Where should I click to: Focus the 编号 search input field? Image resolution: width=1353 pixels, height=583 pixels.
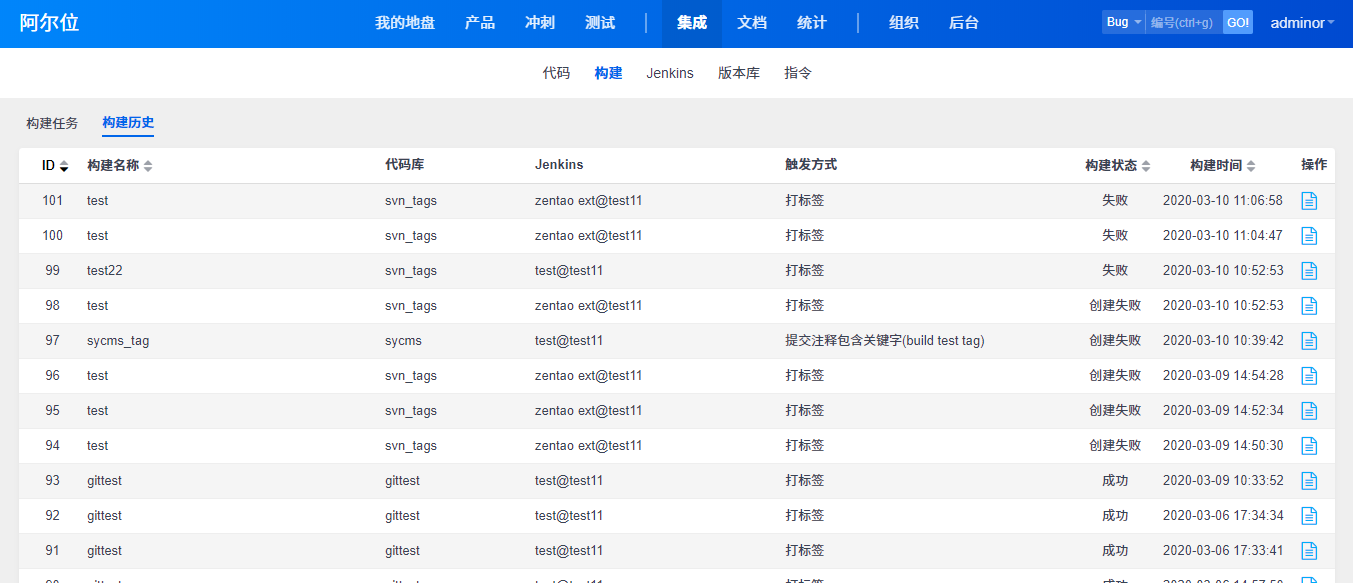[1183, 22]
